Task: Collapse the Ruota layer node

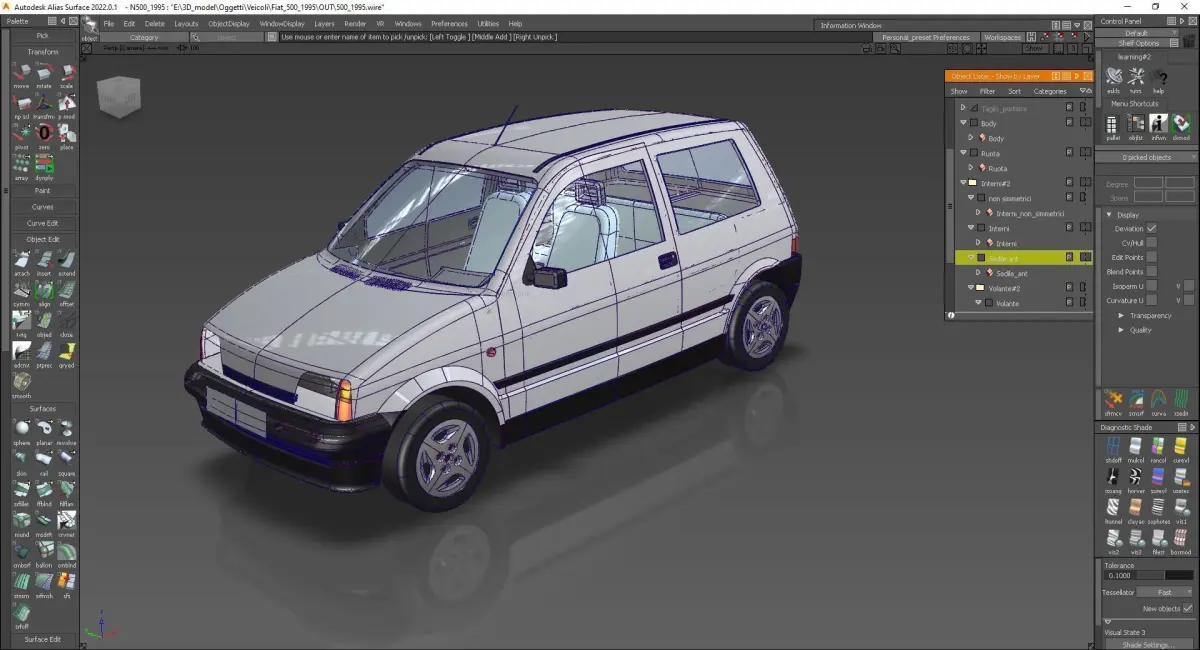Action: click(x=963, y=153)
